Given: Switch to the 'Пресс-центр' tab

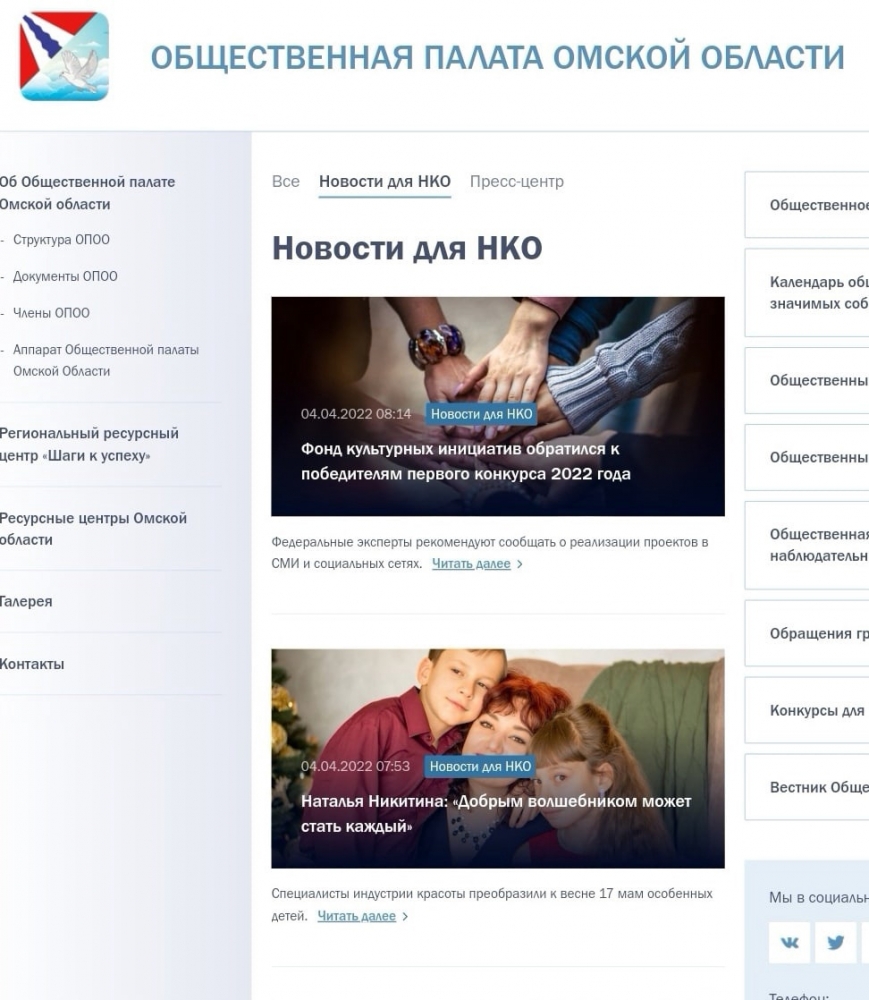Looking at the screenshot, I should 516,182.
